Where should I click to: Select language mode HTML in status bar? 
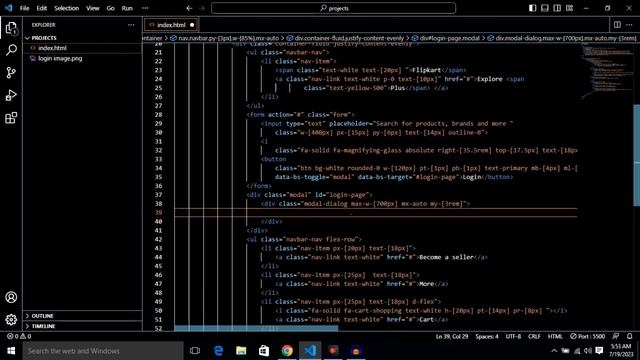(555, 336)
